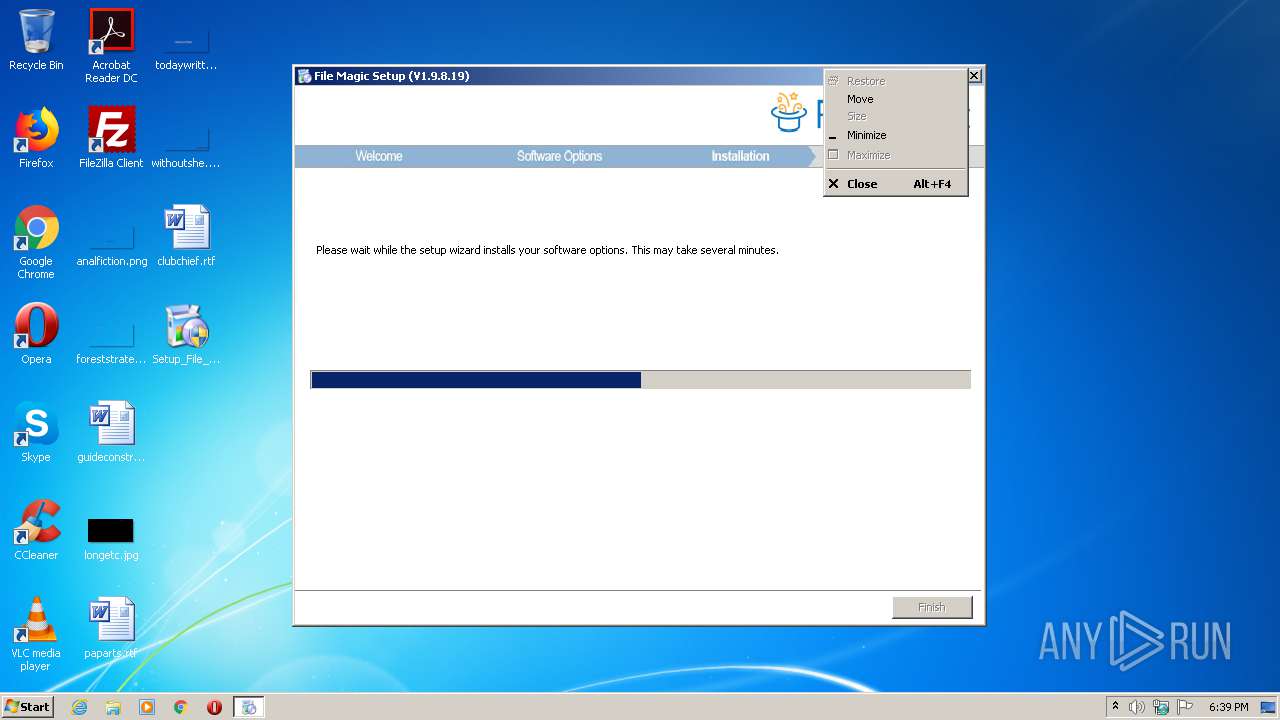Viewport: 1280px width, 720px height.
Task: Open Skype desktop shortcut
Action: pos(36,432)
